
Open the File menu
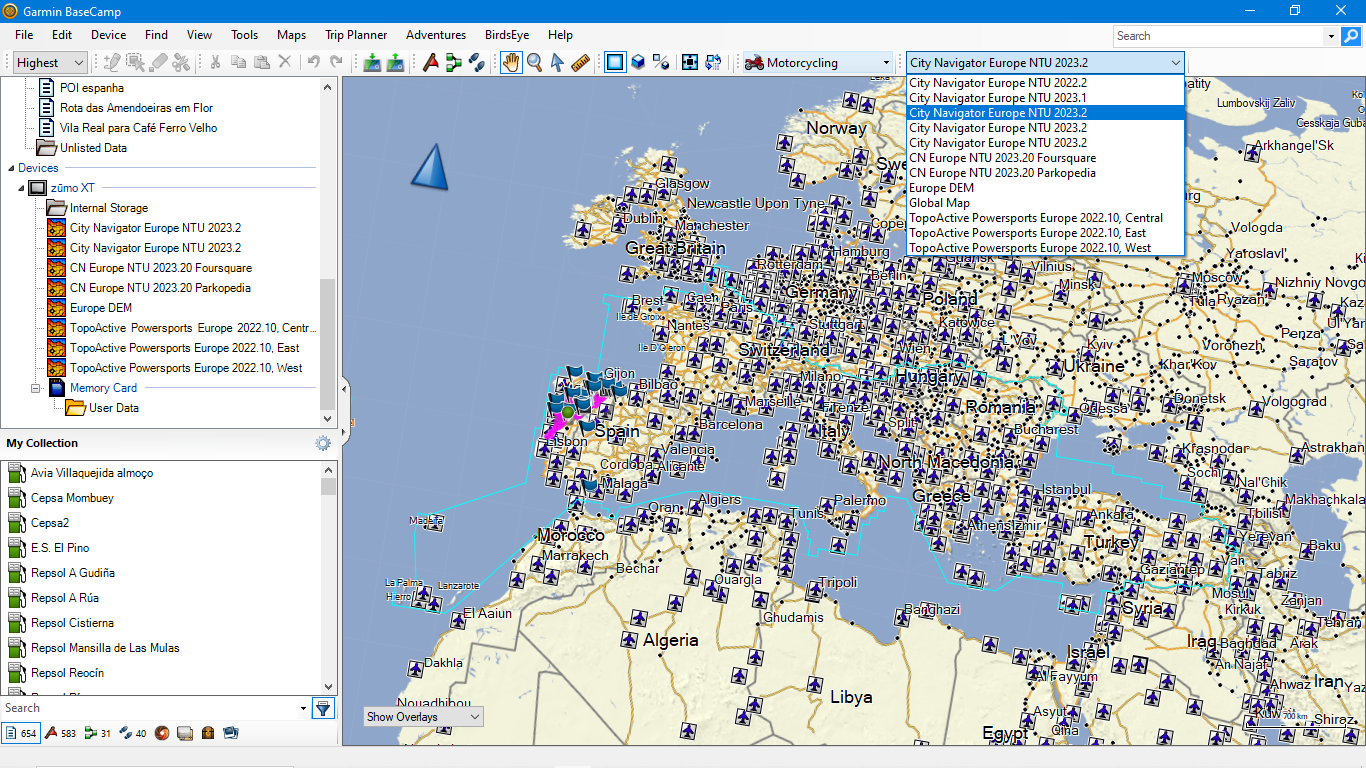click(x=24, y=35)
